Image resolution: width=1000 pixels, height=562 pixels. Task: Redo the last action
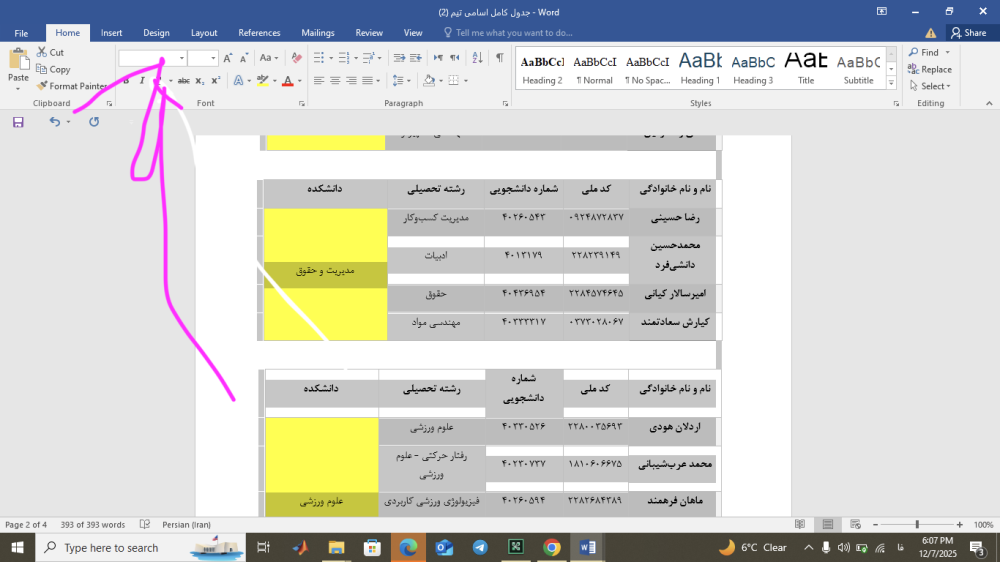point(94,122)
